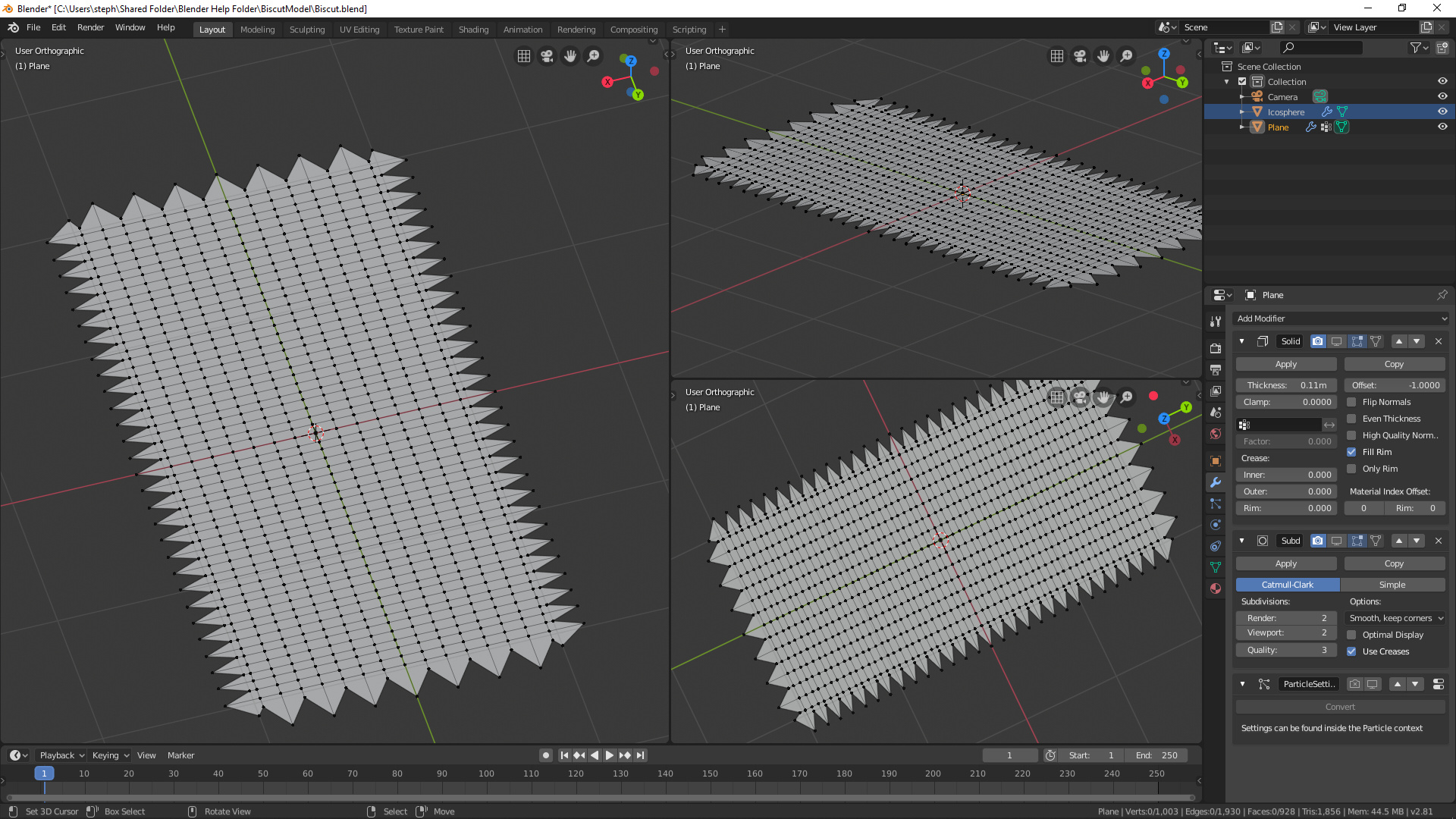
Task: Collapse the ParticleSettings modifier panel
Action: point(1242,684)
